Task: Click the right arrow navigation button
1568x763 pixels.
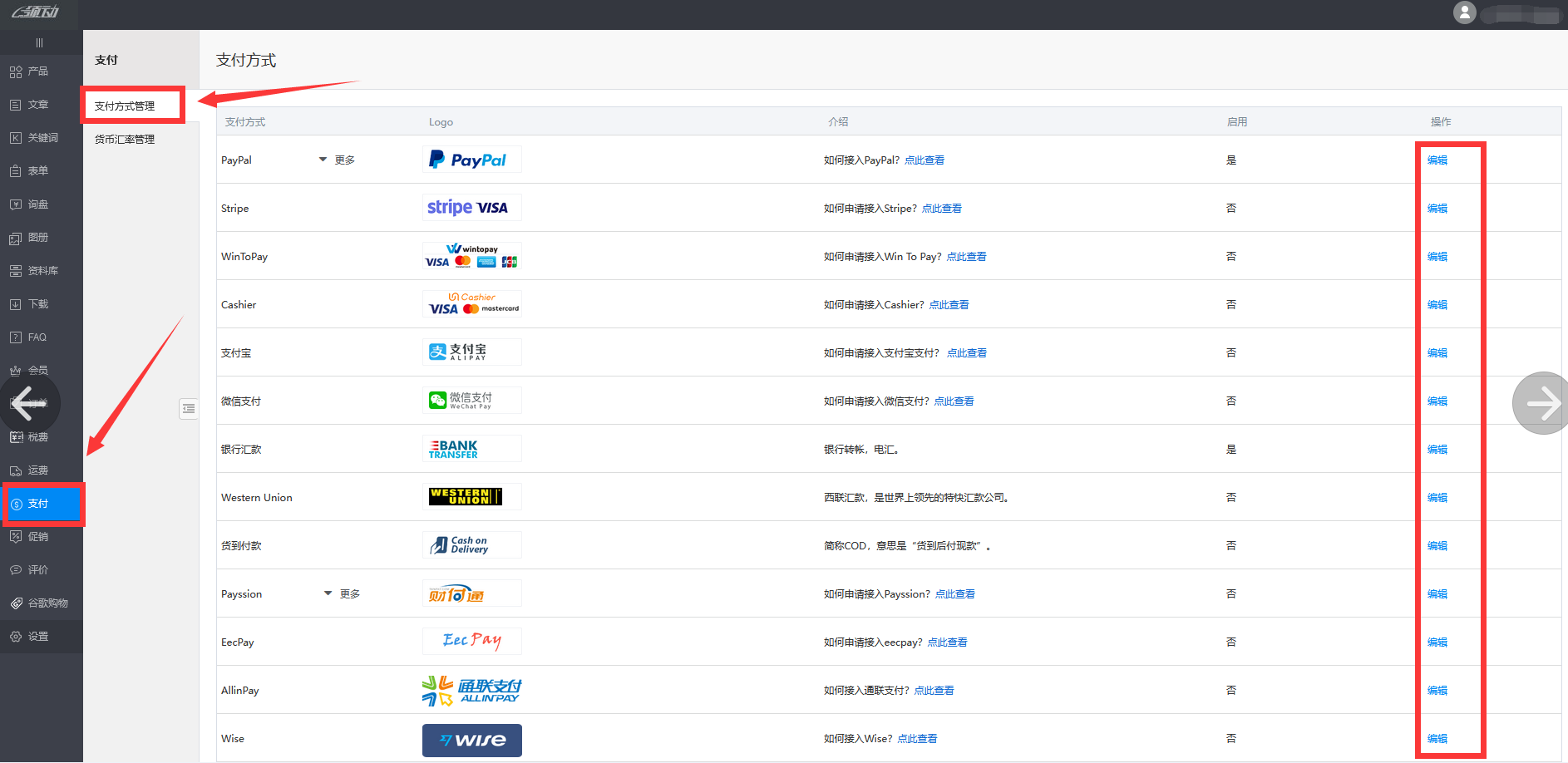Action: (1542, 403)
